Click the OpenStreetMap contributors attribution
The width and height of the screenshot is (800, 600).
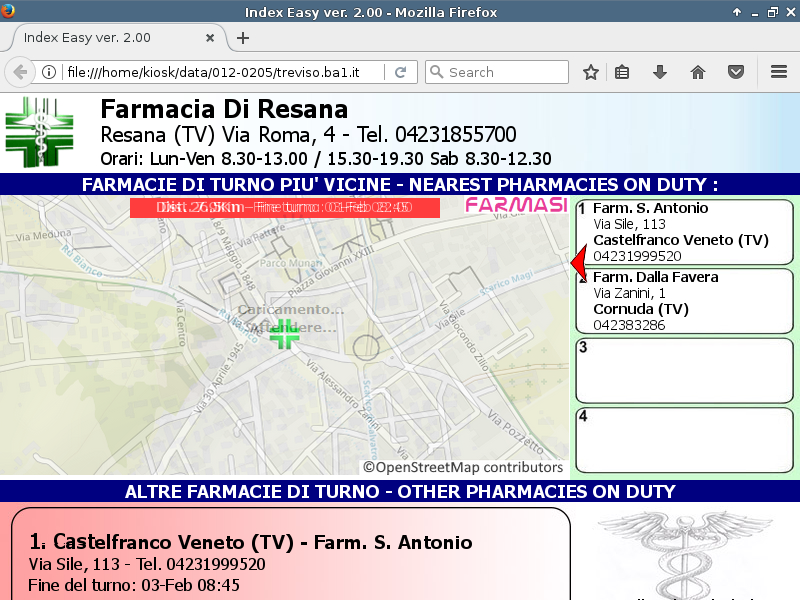coord(463,467)
